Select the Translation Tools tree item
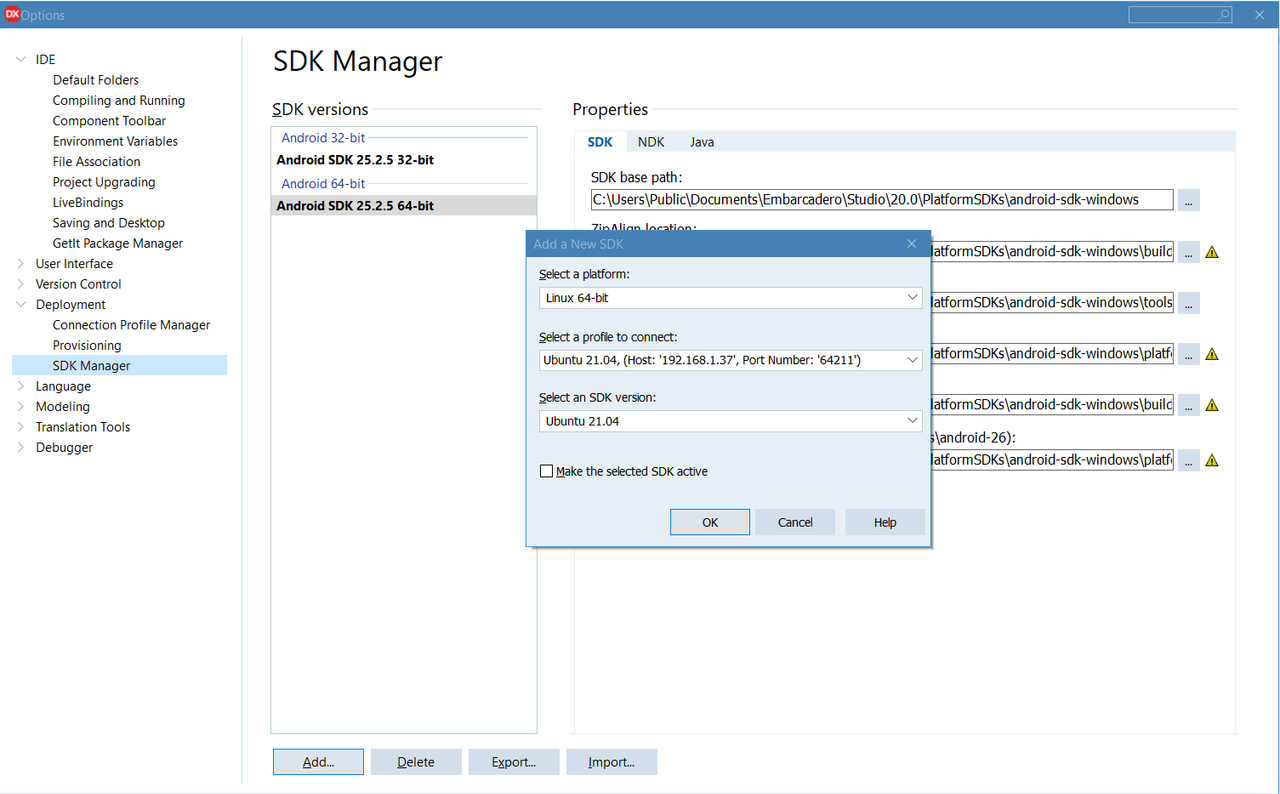This screenshot has width=1280, height=794. pos(83,427)
